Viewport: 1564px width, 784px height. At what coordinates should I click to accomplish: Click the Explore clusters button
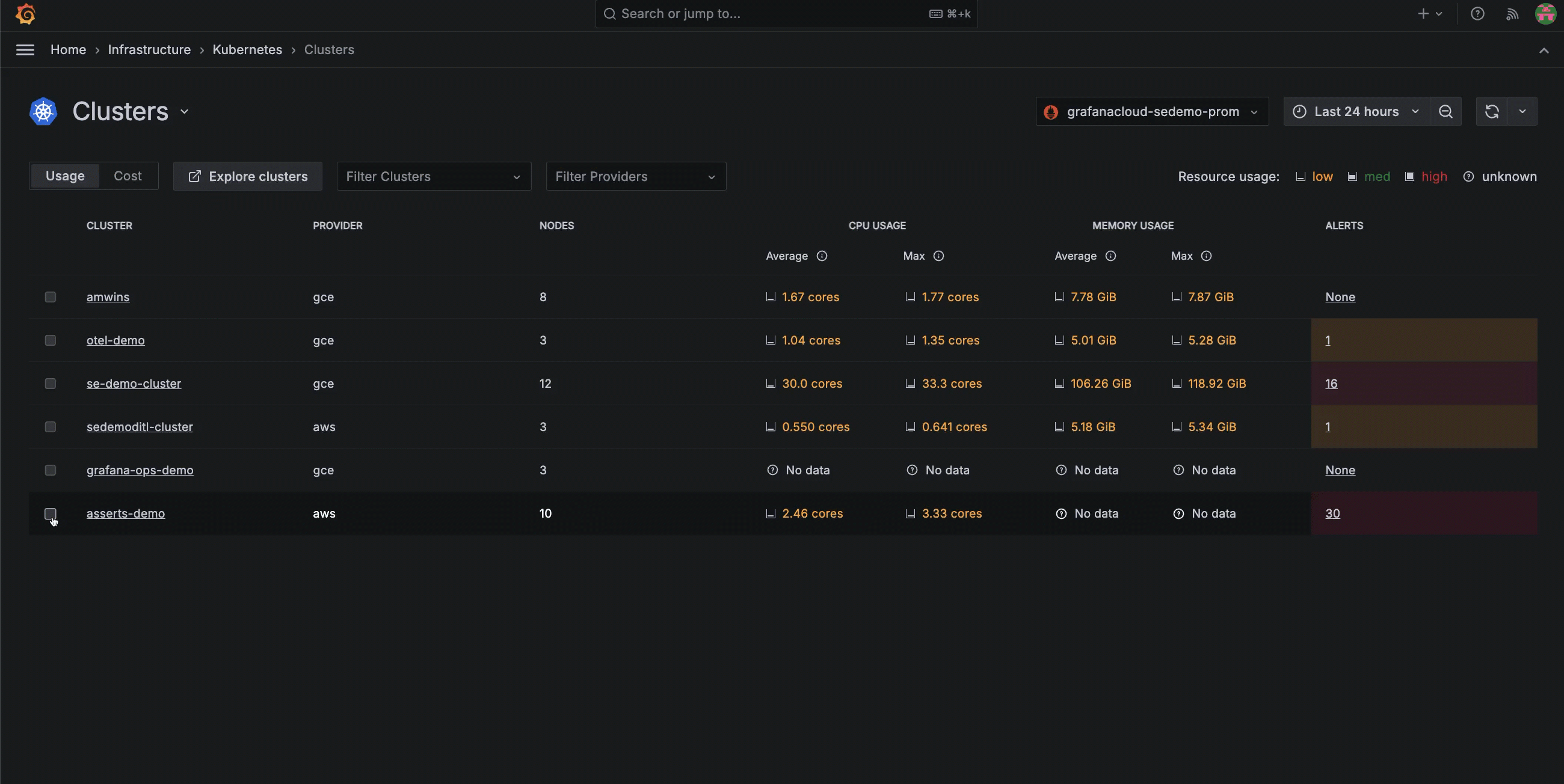248,177
